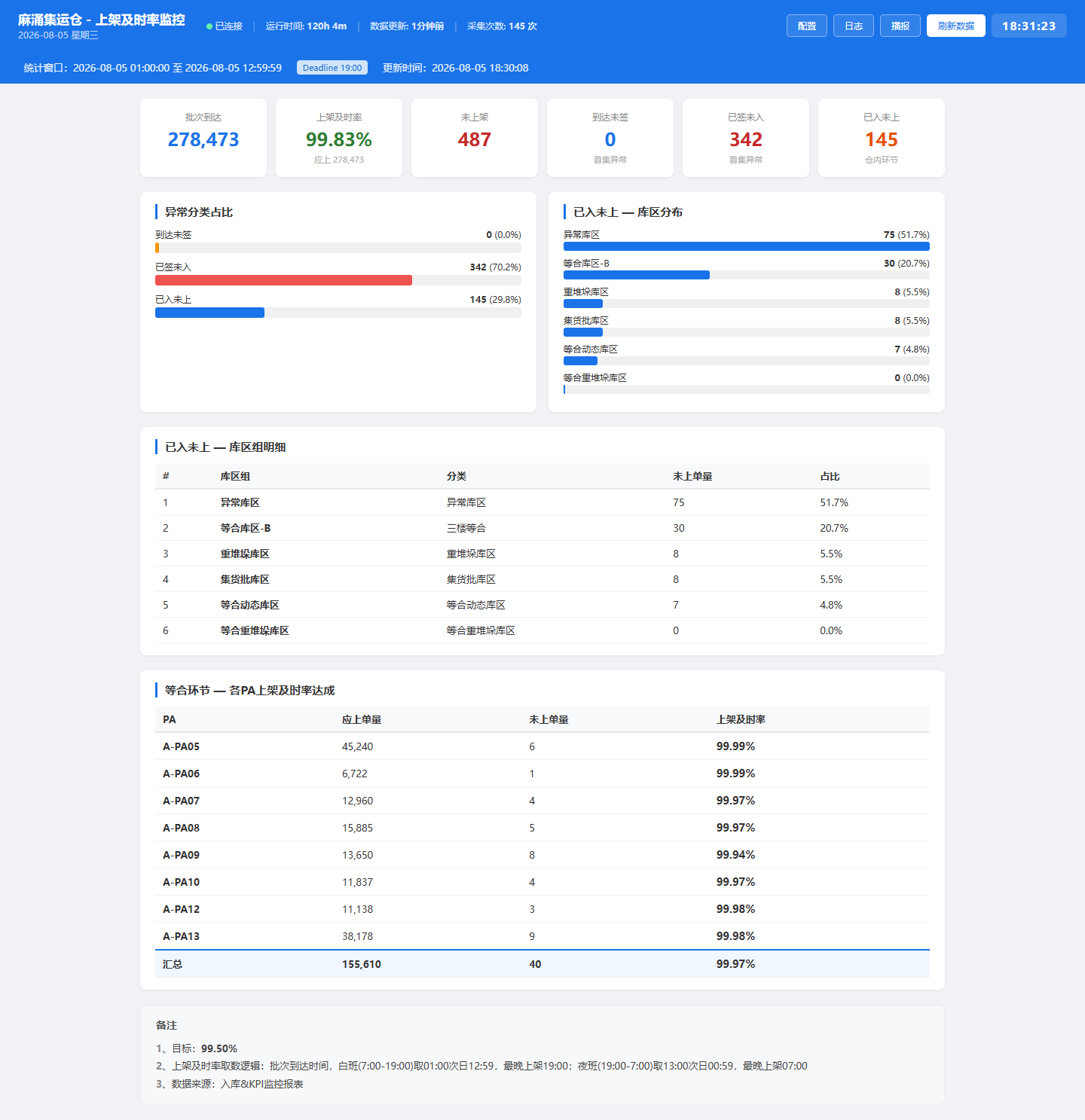
Task: Click the blue 已入未上 progress bar
Action: coord(209,313)
